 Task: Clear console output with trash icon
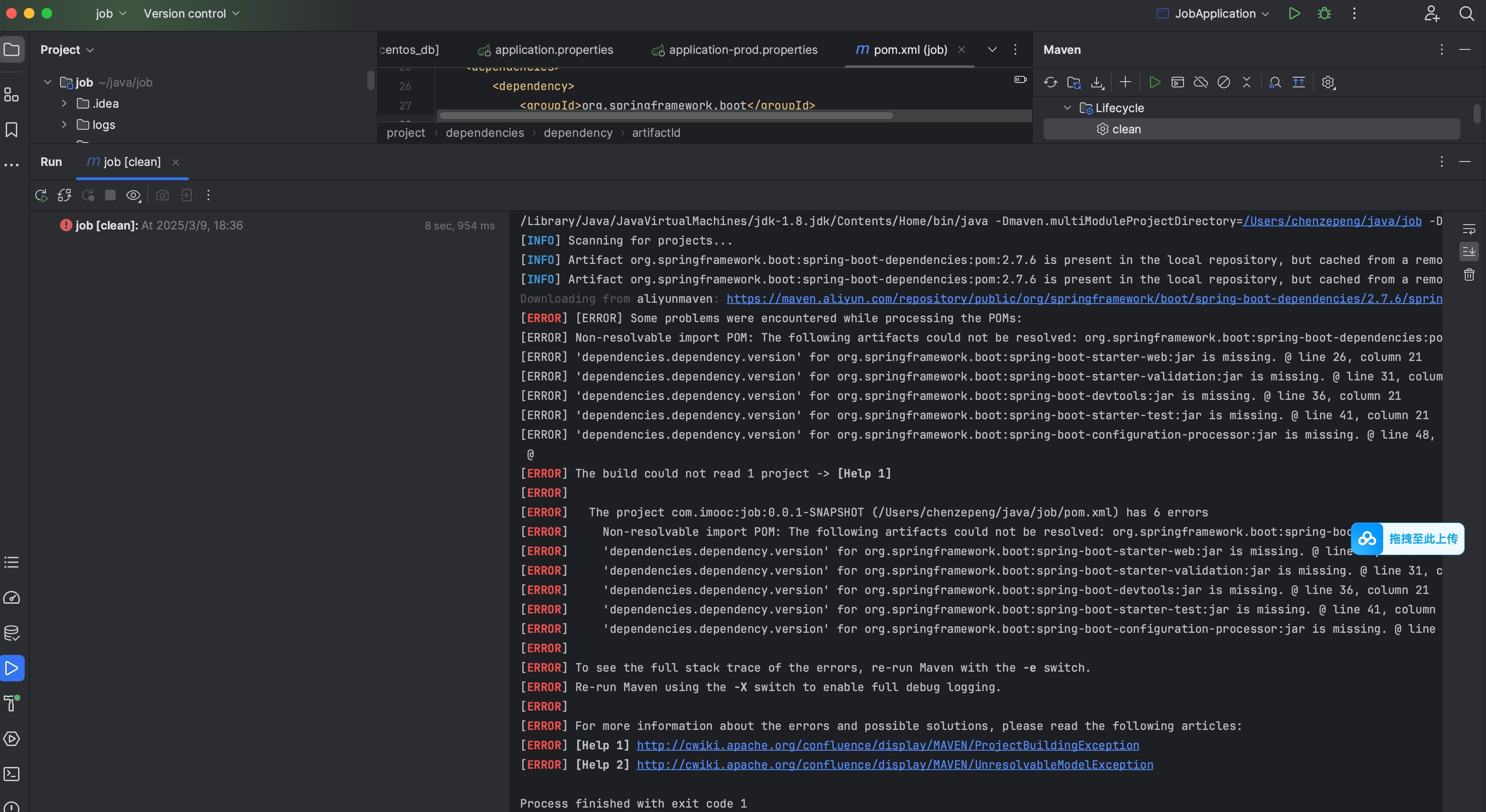tap(1469, 274)
